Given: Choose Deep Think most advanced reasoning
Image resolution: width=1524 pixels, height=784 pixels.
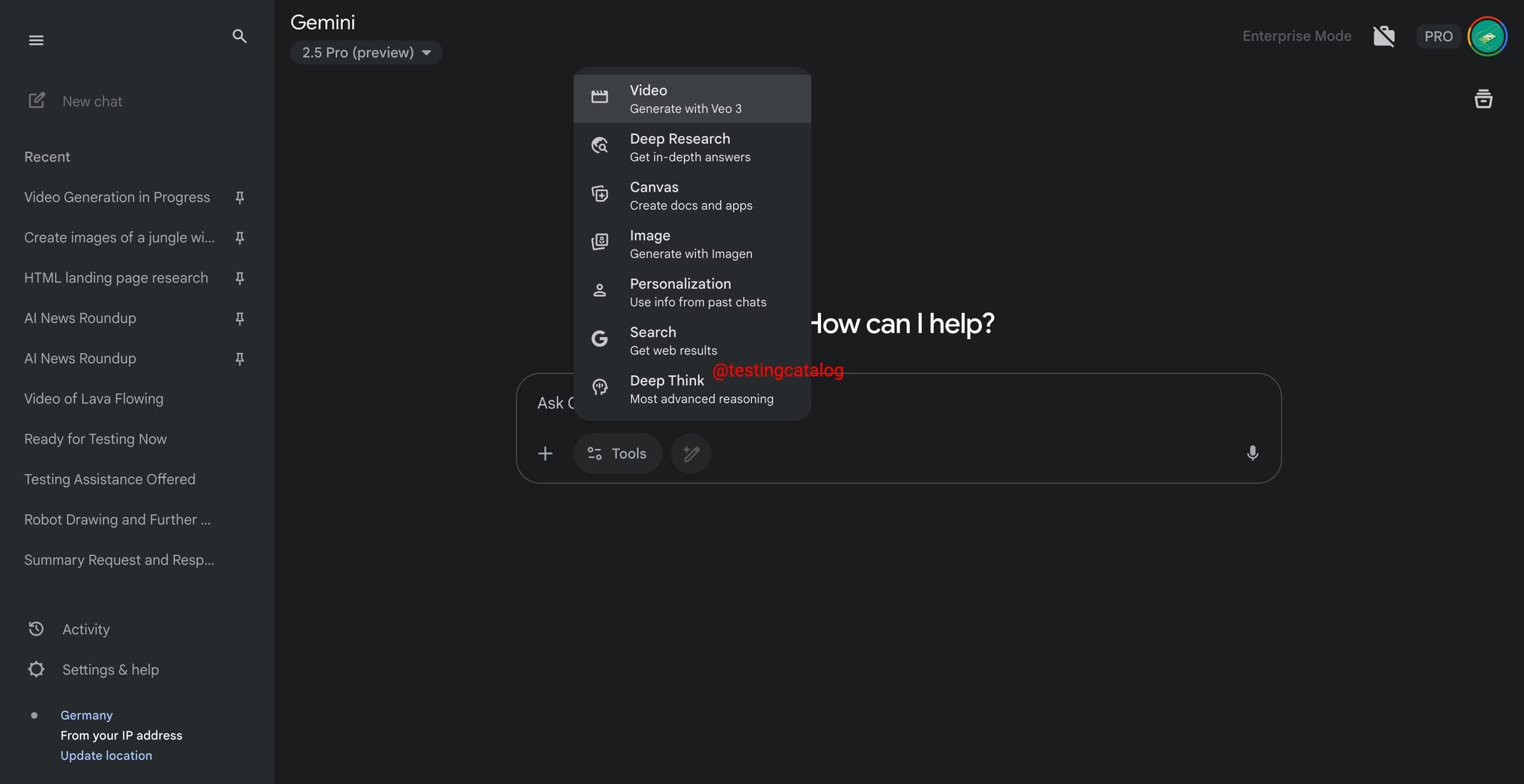Looking at the screenshot, I should click(692, 389).
